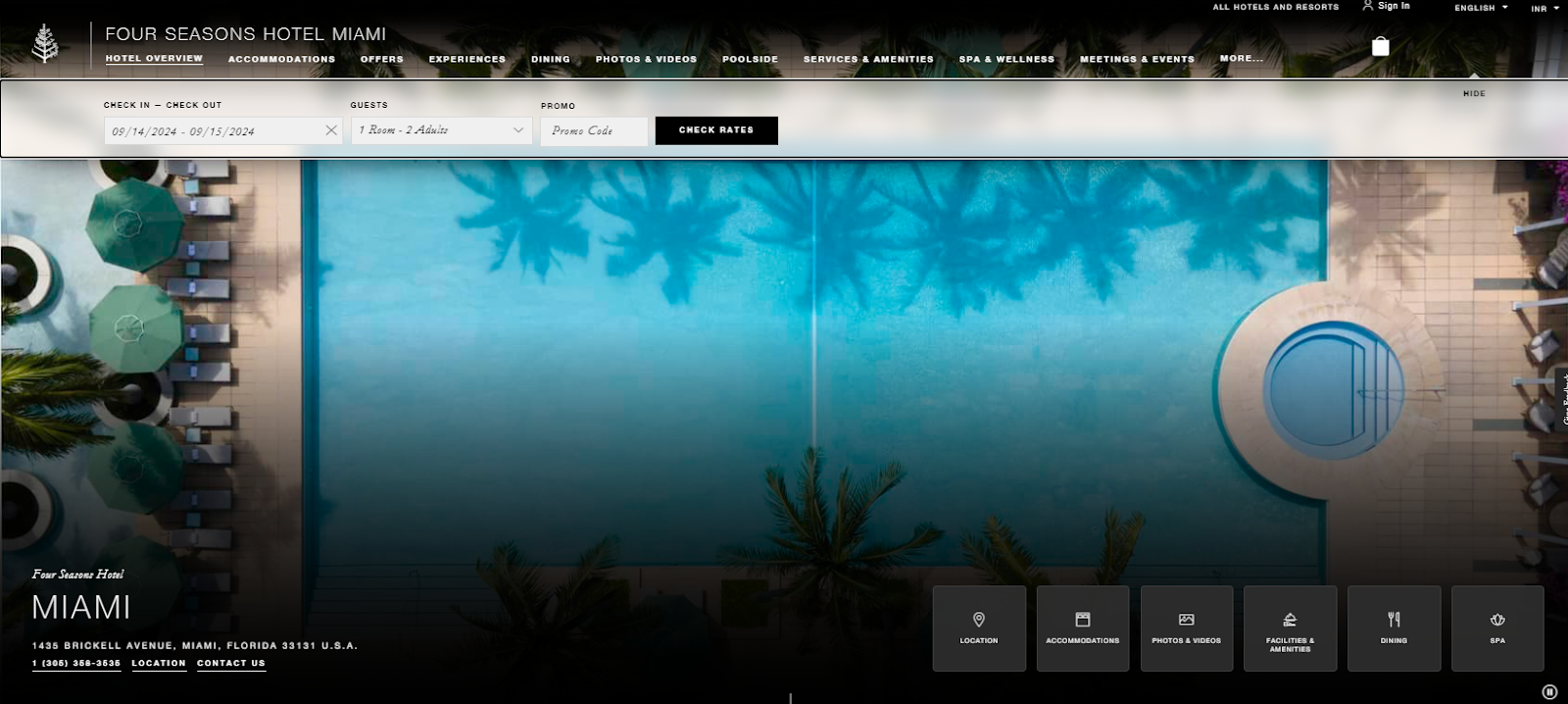Hide the booking bar
Viewport: 1568px width, 704px height.
pos(1474,93)
